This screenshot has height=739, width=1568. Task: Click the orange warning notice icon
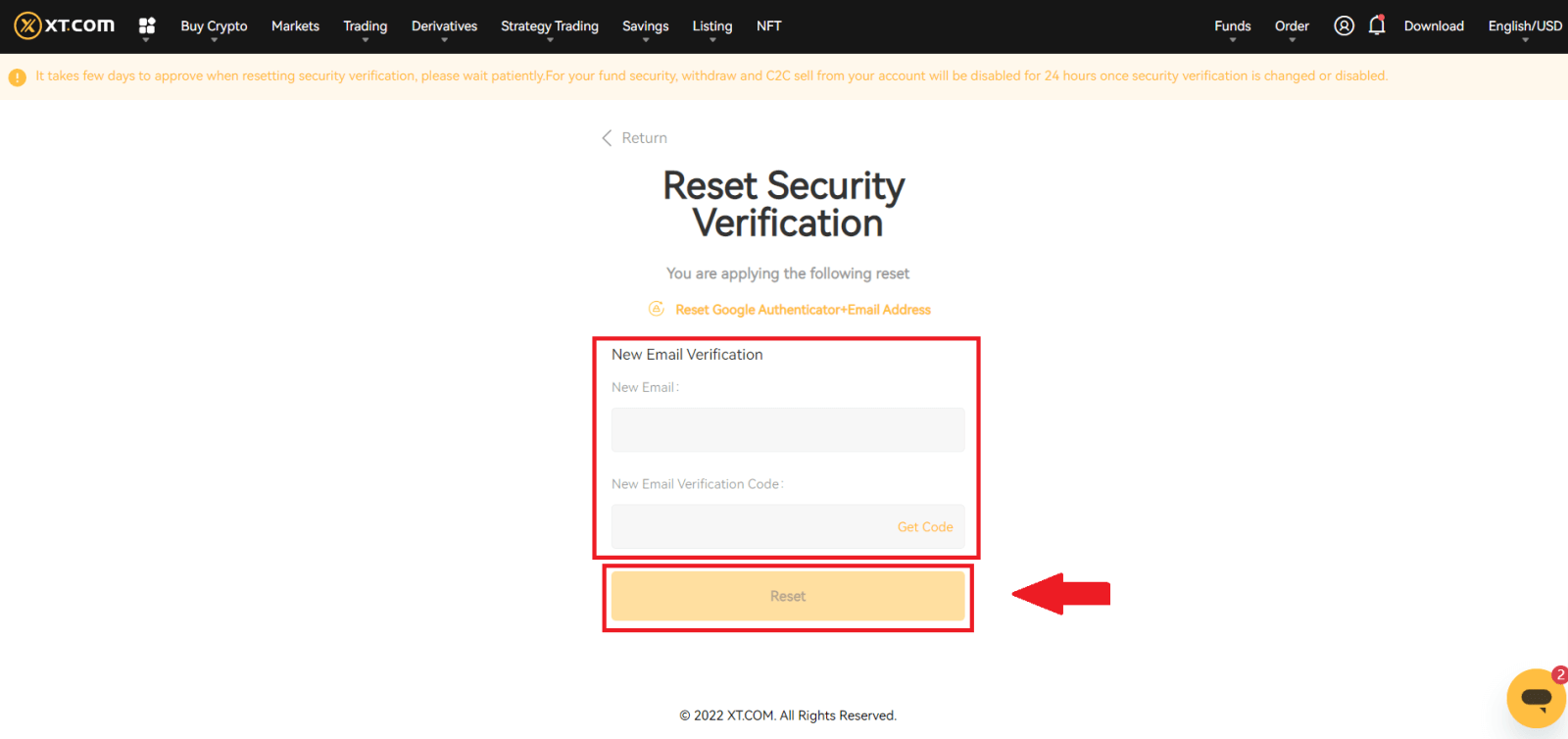point(18,76)
